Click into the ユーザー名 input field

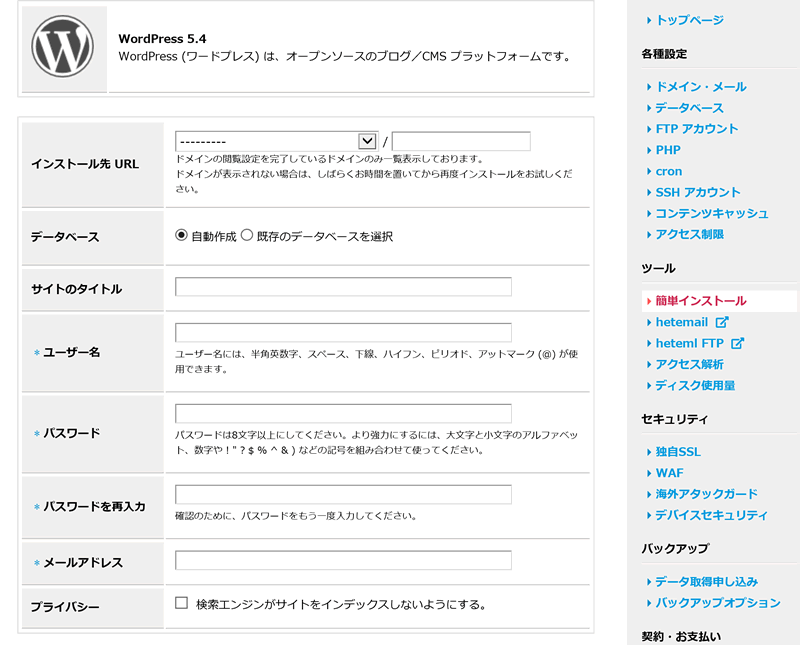point(343,333)
